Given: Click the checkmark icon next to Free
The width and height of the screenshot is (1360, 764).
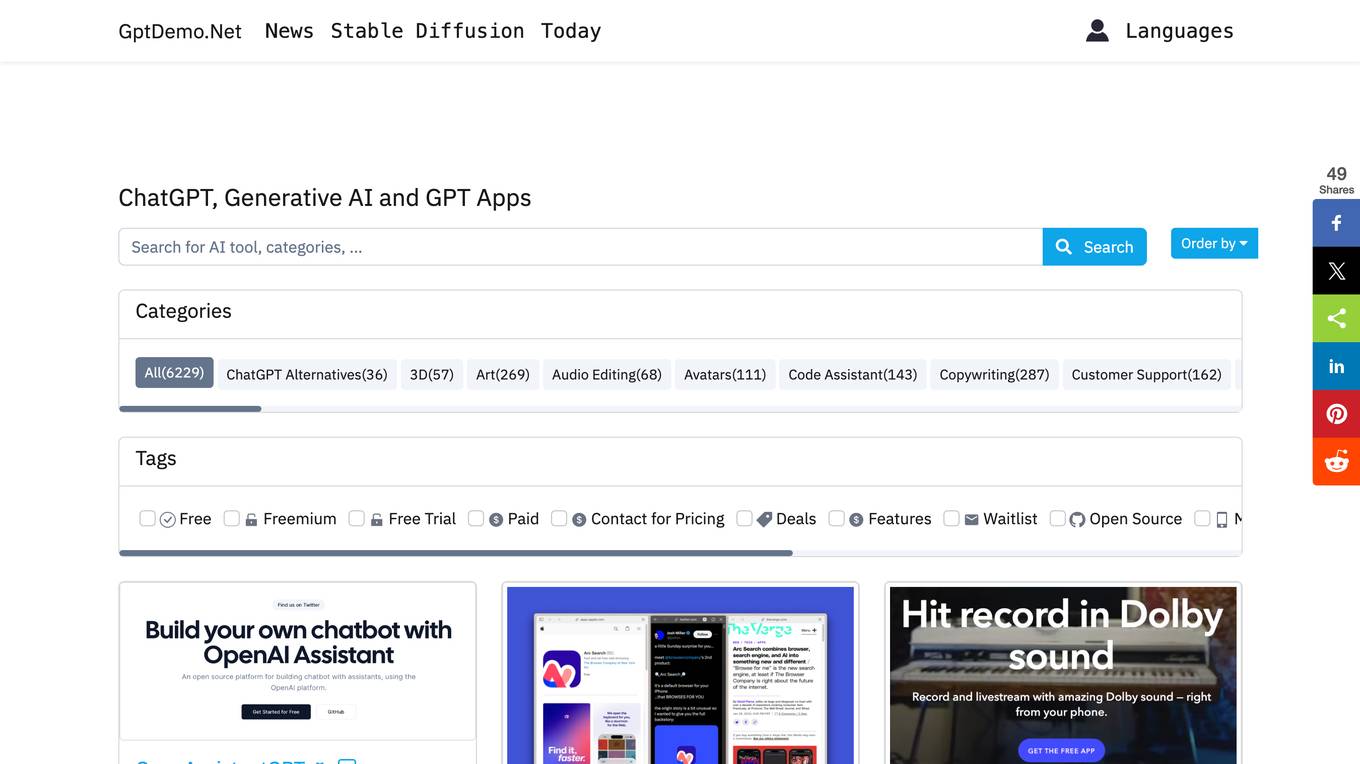Looking at the screenshot, I should 168,519.
